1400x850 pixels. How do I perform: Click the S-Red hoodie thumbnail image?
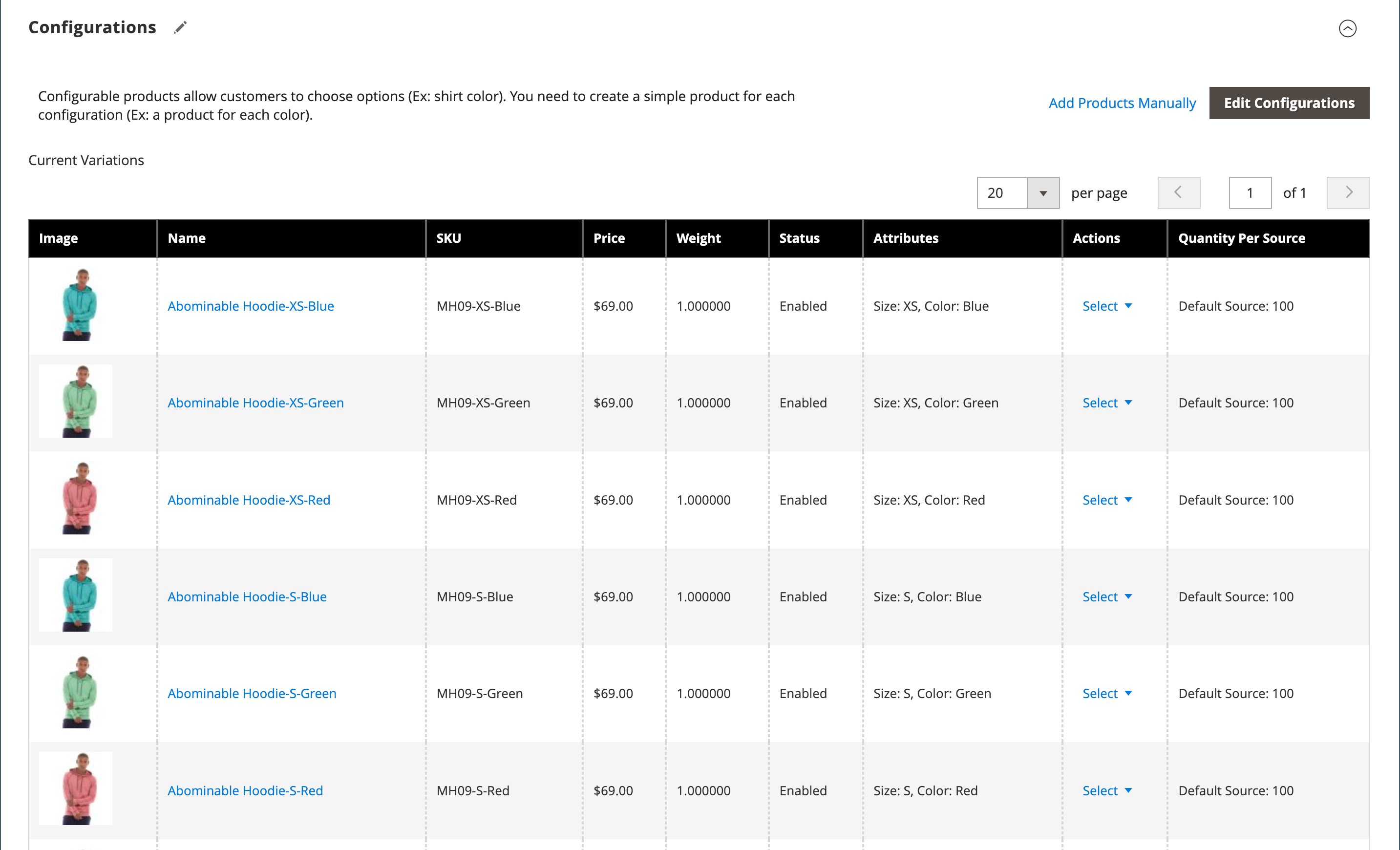coord(77,789)
